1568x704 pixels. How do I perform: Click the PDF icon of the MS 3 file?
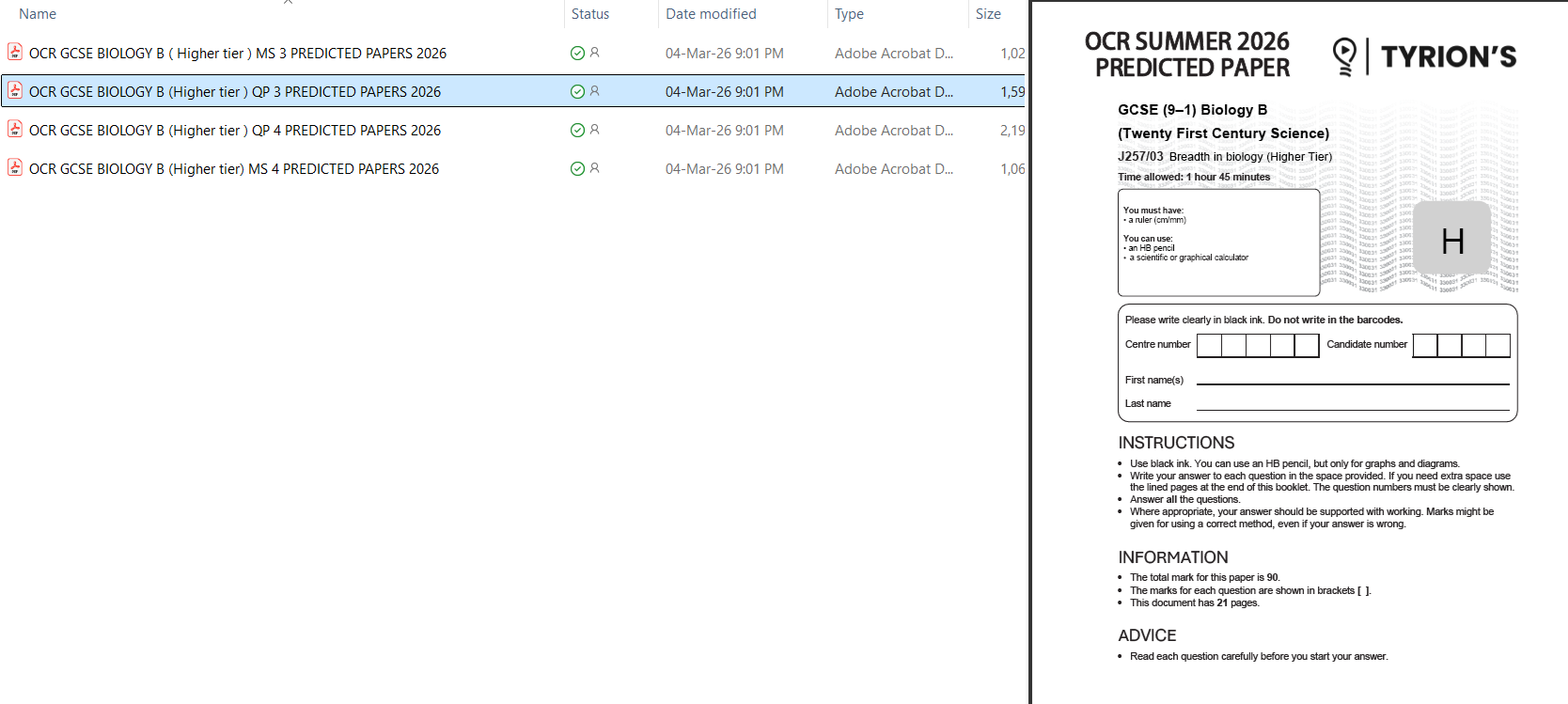15,53
